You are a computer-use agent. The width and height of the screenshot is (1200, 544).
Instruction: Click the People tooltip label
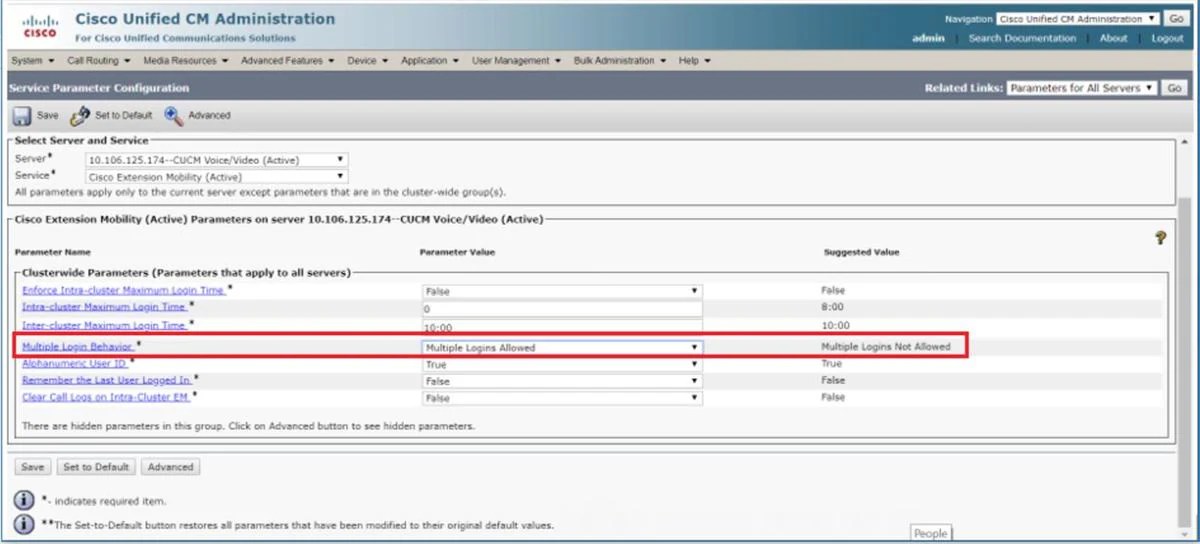[x=930, y=533]
